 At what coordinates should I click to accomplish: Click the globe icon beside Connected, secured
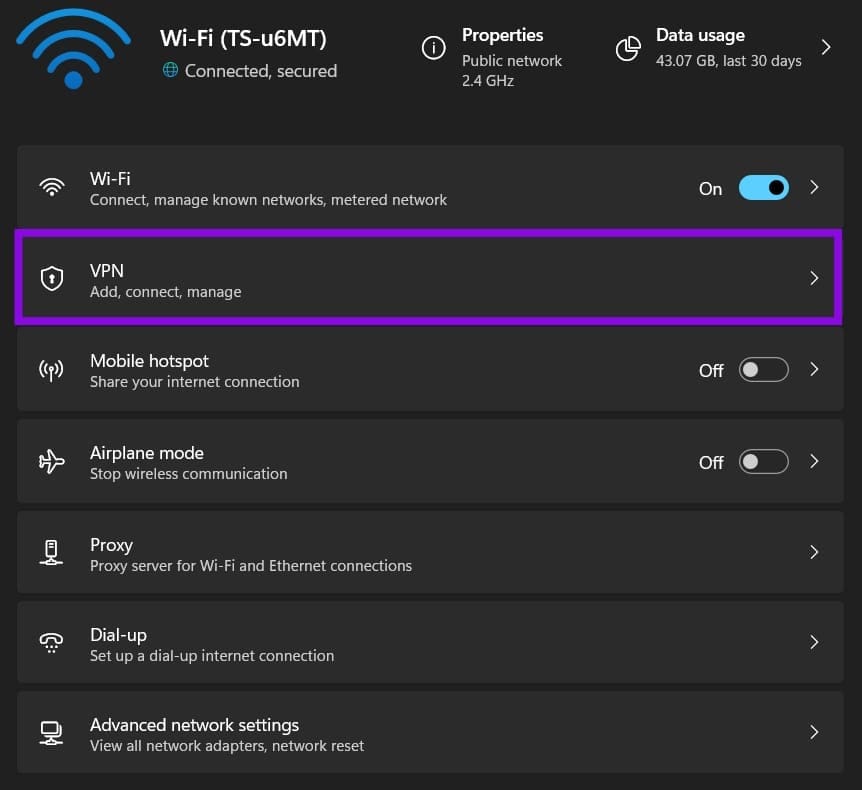tap(170, 70)
